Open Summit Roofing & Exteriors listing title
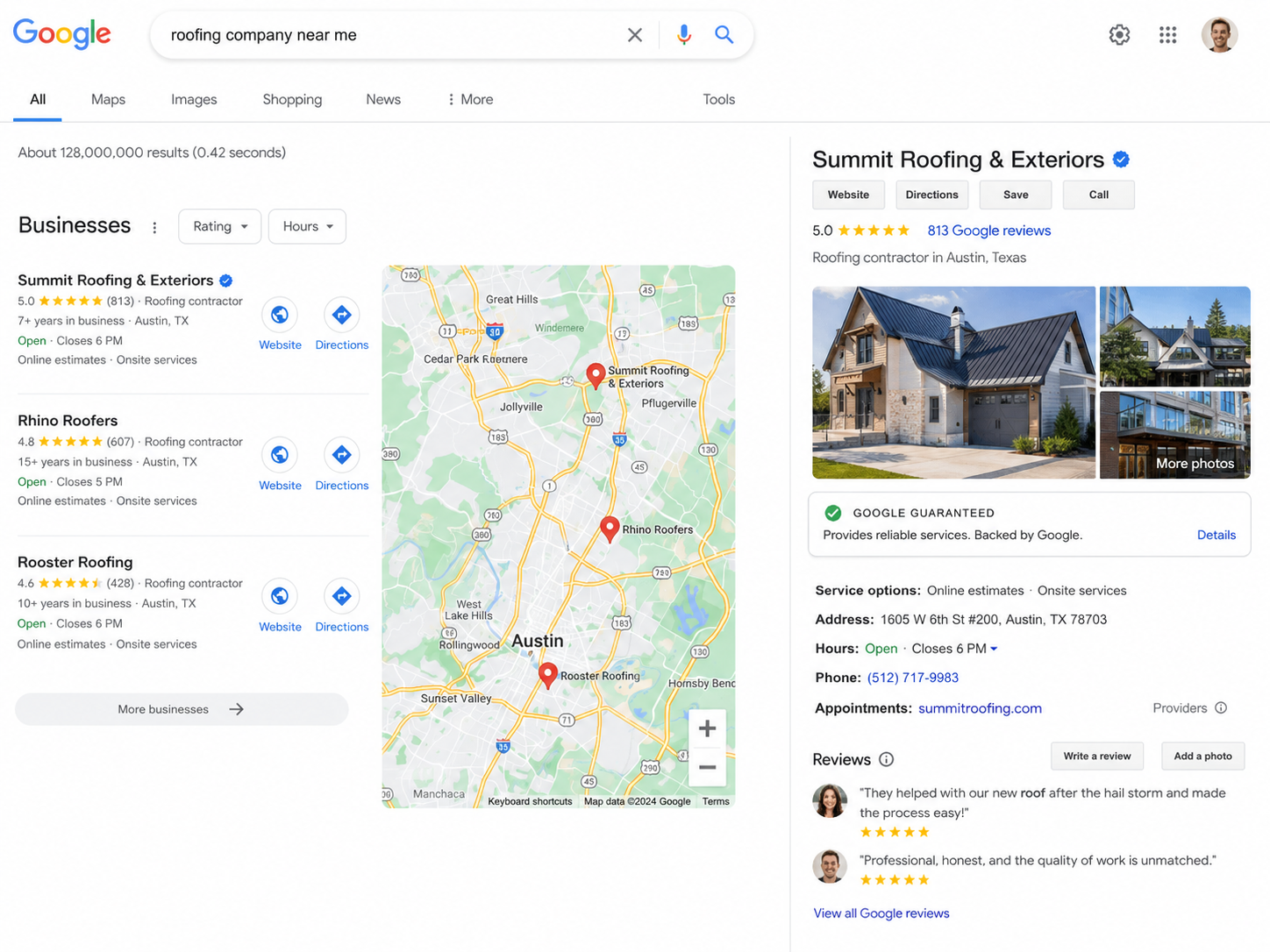1270x952 pixels. click(x=116, y=281)
